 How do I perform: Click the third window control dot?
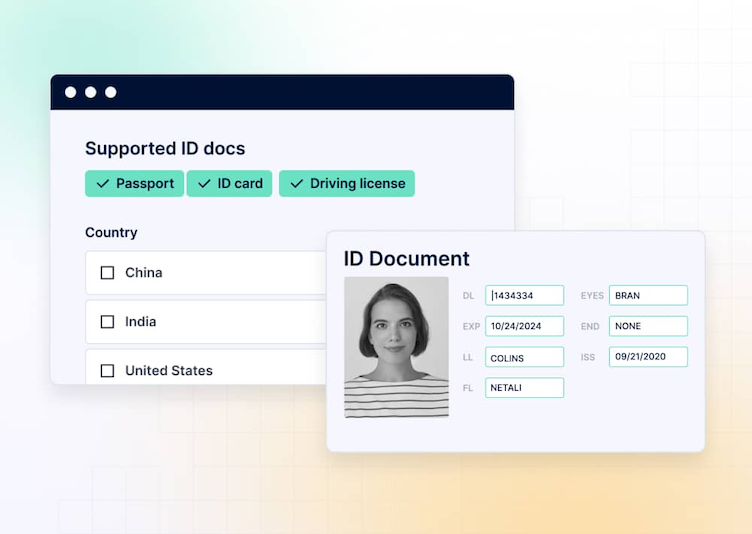click(x=111, y=92)
